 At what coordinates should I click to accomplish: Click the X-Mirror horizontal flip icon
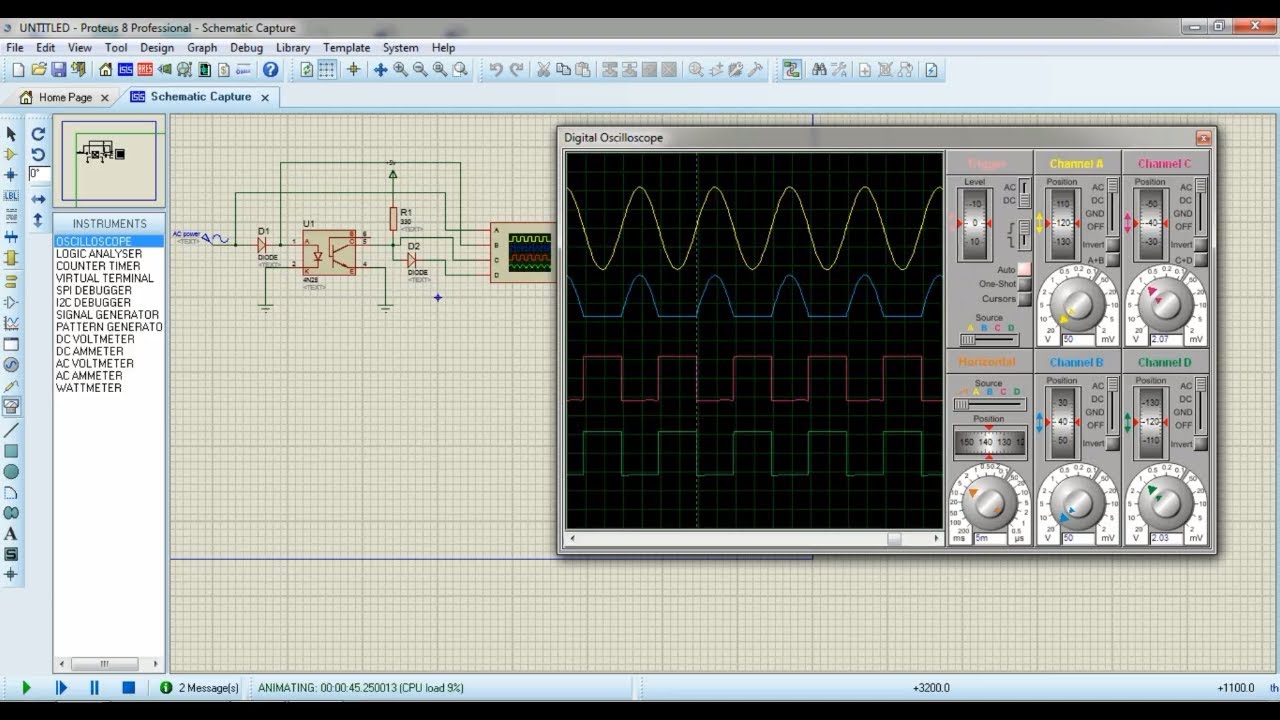point(38,199)
